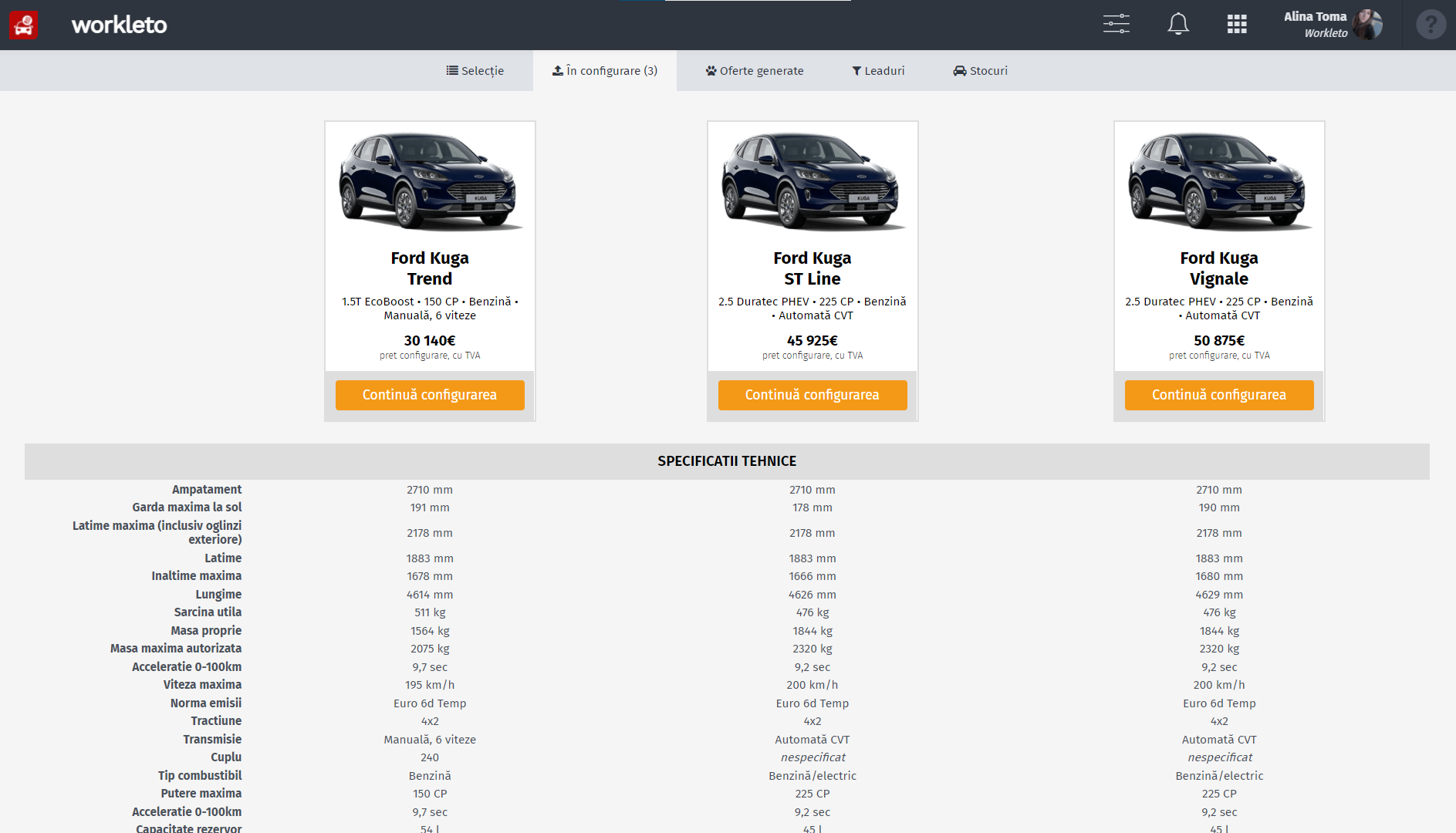This screenshot has width=1456, height=833.
Task: Open Alina Toma's profile avatar
Action: (x=1367, y=24)
